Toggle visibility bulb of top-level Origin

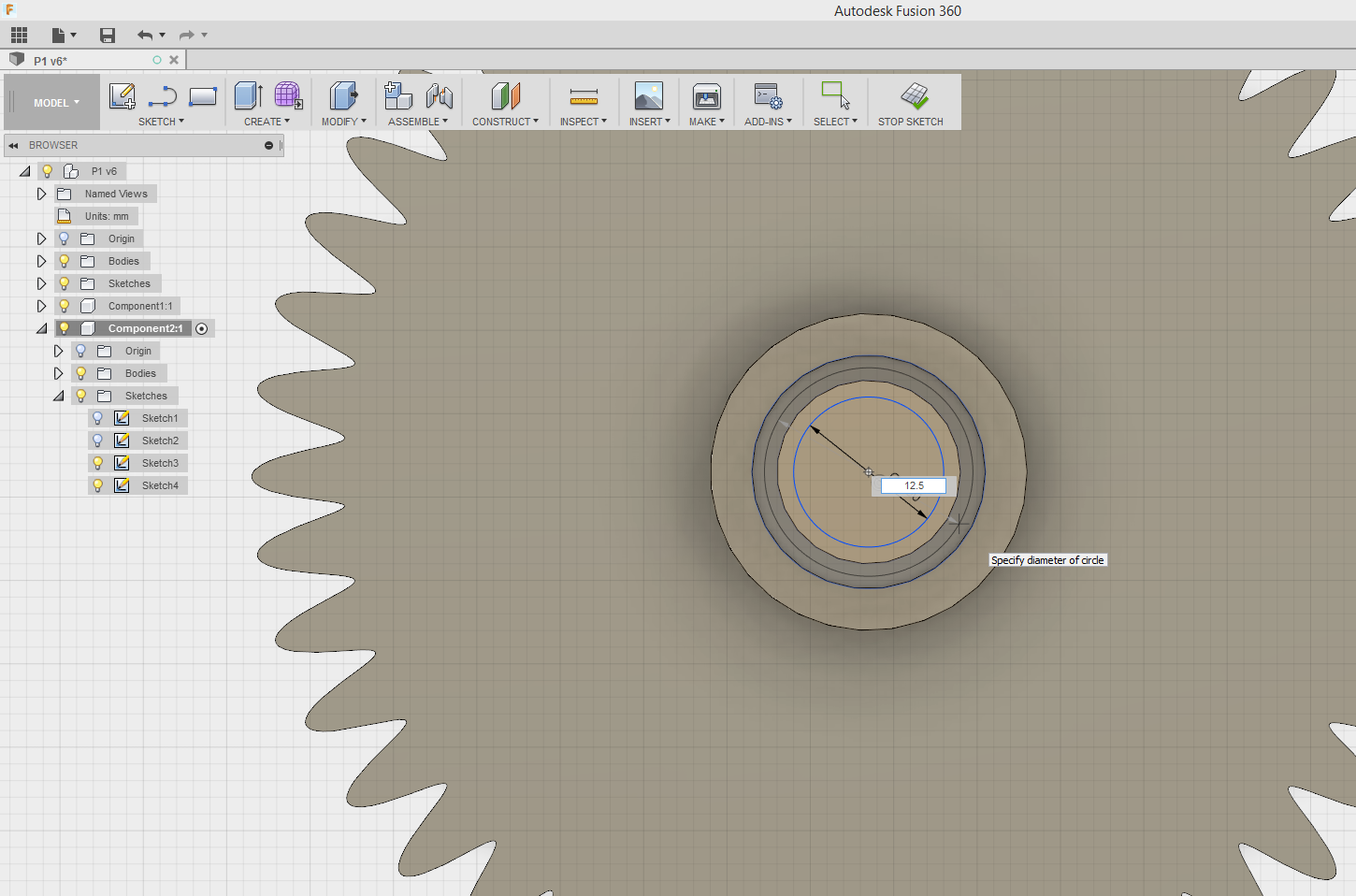click(x=65, y=238)
